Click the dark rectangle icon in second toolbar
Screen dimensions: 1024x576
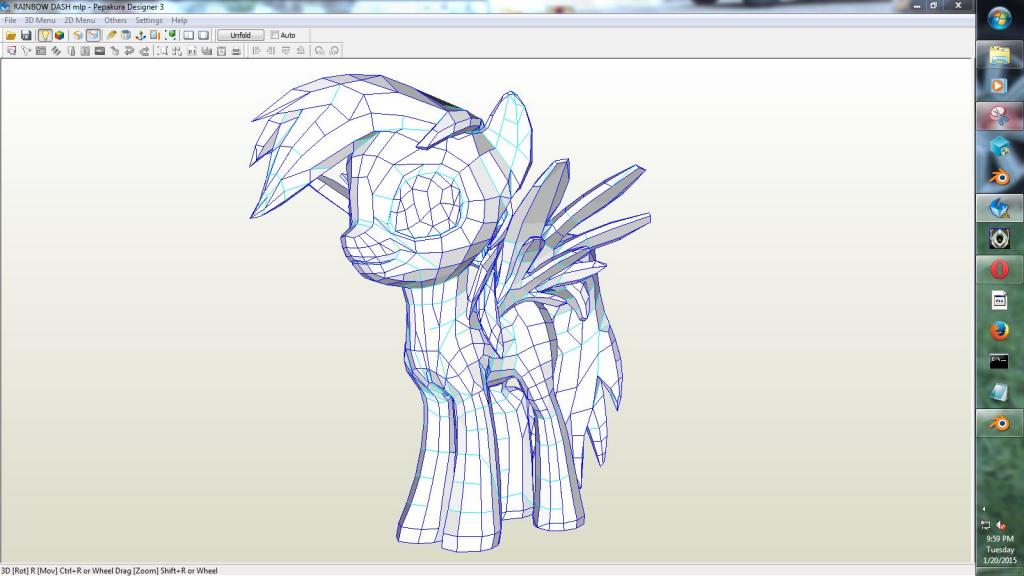(x=100, y=50)
